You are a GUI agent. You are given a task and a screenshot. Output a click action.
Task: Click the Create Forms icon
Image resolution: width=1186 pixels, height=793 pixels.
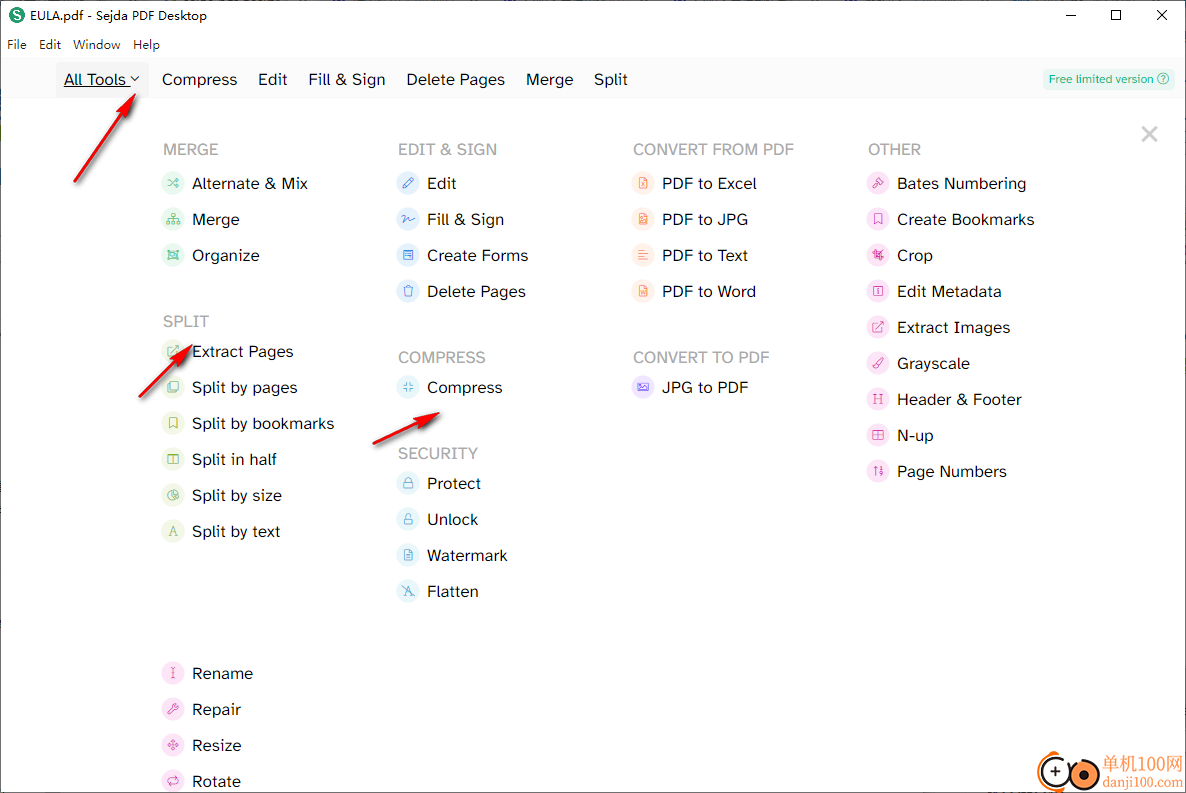[x=408, y=255]
